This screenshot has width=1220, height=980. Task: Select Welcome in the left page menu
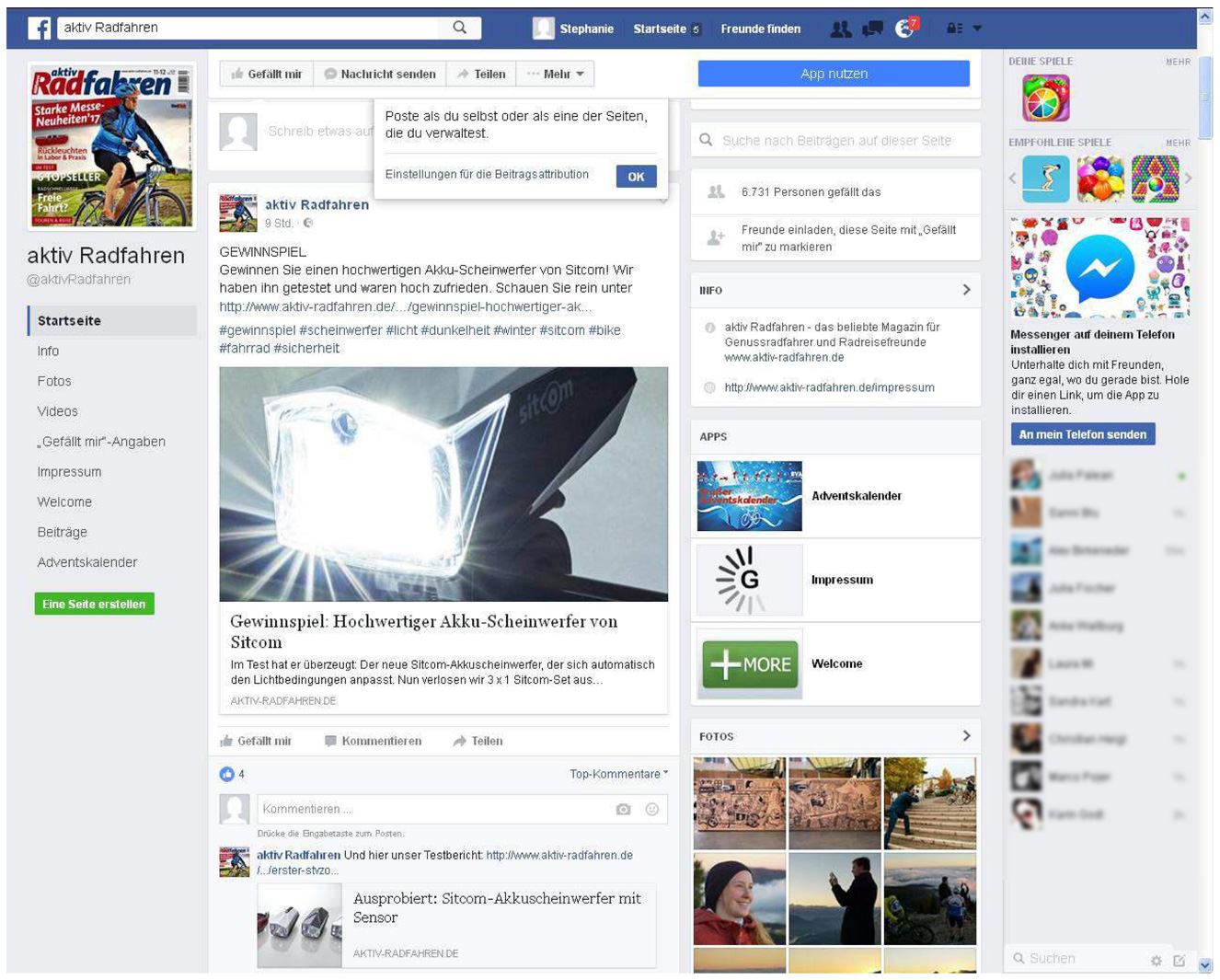64,502
